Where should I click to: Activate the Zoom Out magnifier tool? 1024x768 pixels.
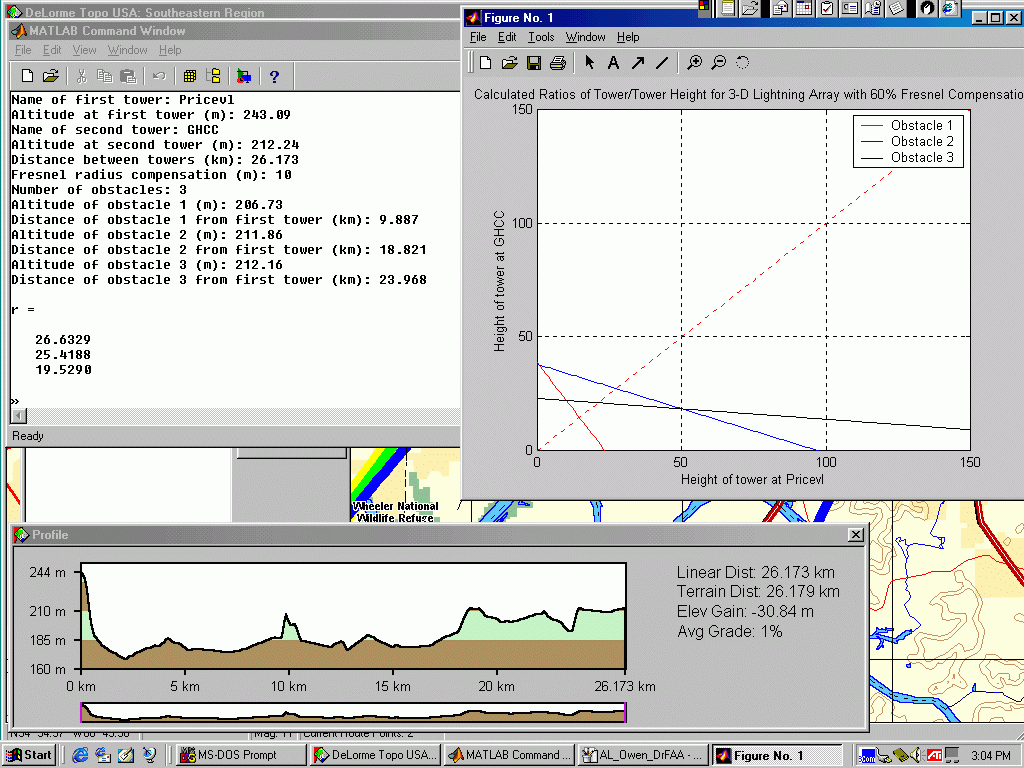click(718, 63)
